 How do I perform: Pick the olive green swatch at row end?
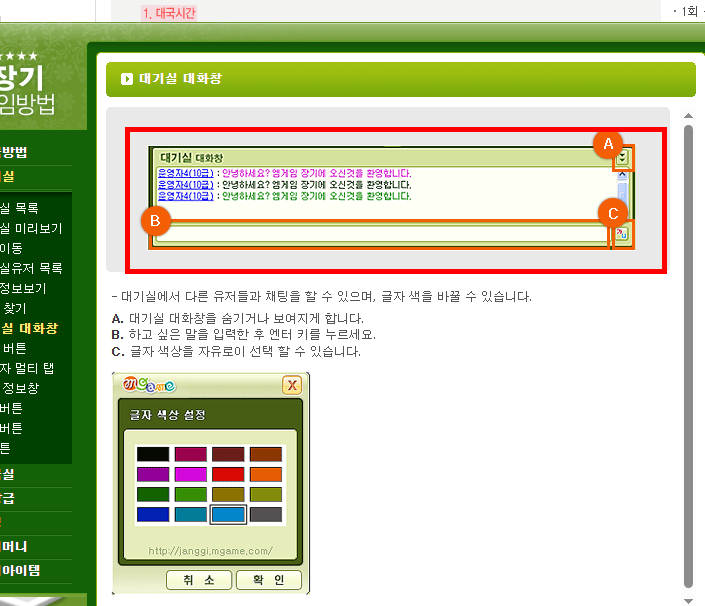point(266,495)
